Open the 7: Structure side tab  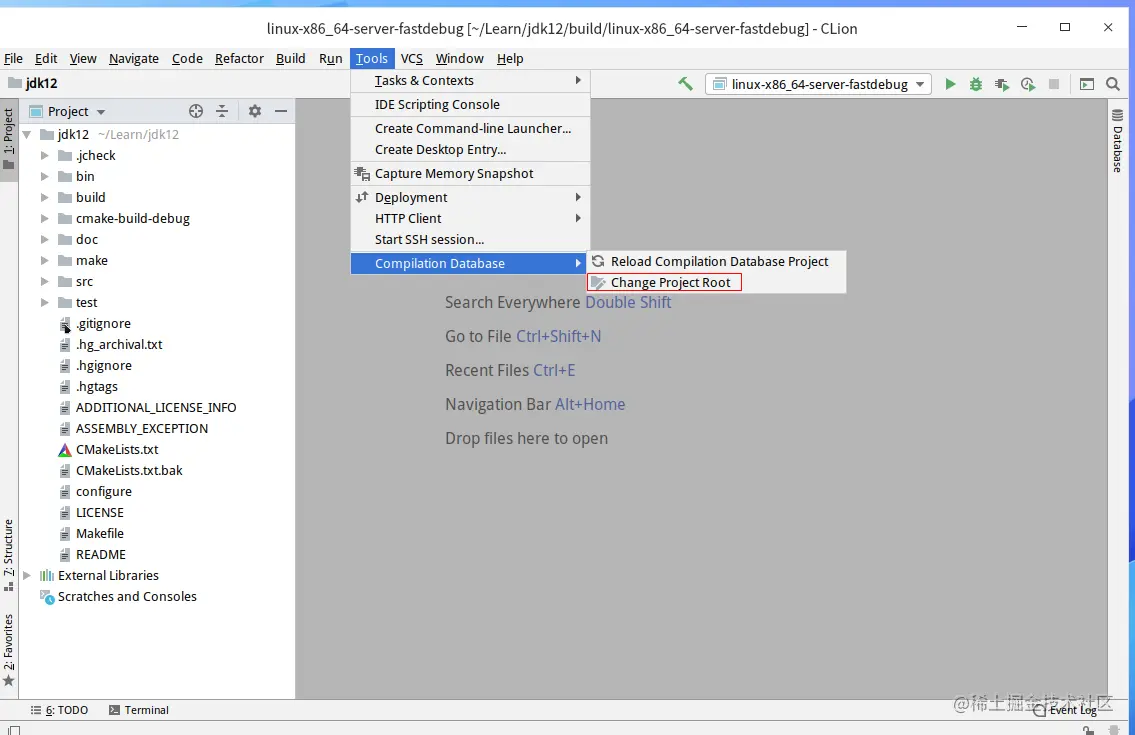tap(9, 555)
